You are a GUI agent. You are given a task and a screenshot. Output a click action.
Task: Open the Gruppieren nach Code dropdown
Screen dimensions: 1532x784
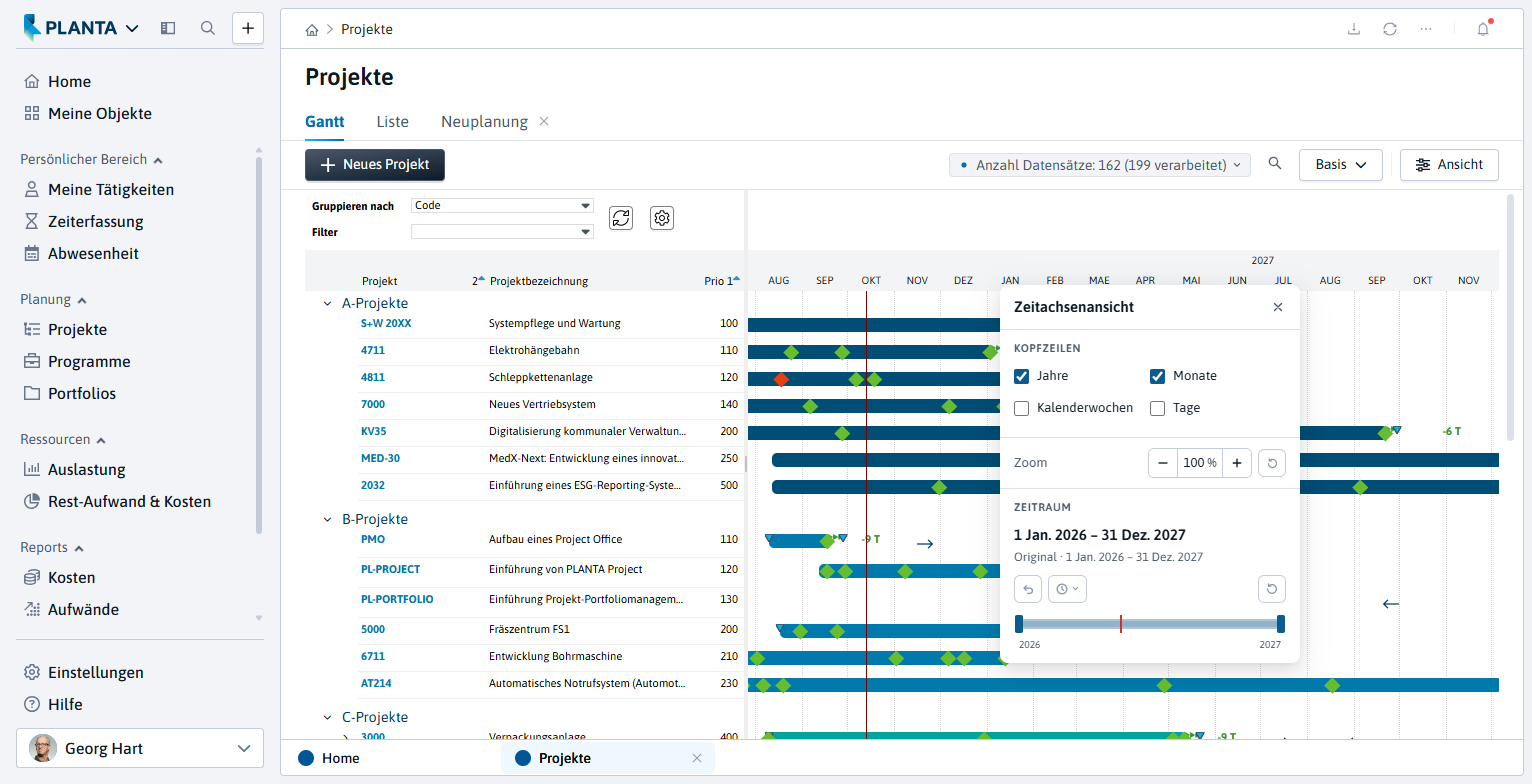[502, 206]
